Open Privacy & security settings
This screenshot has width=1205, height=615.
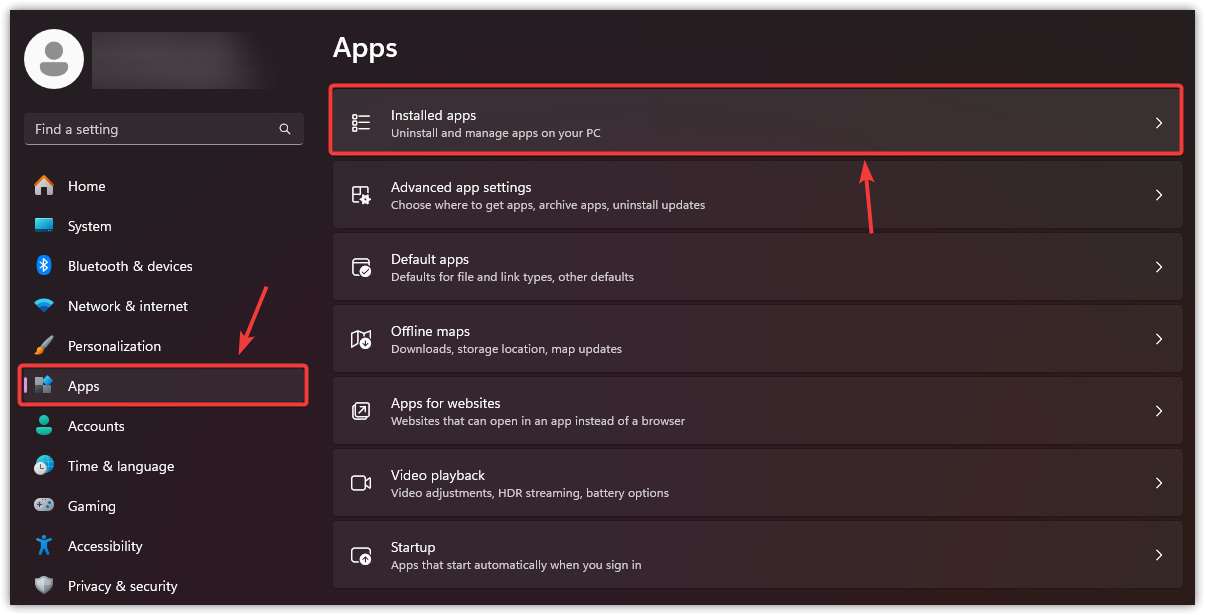(x=122, y=586)
